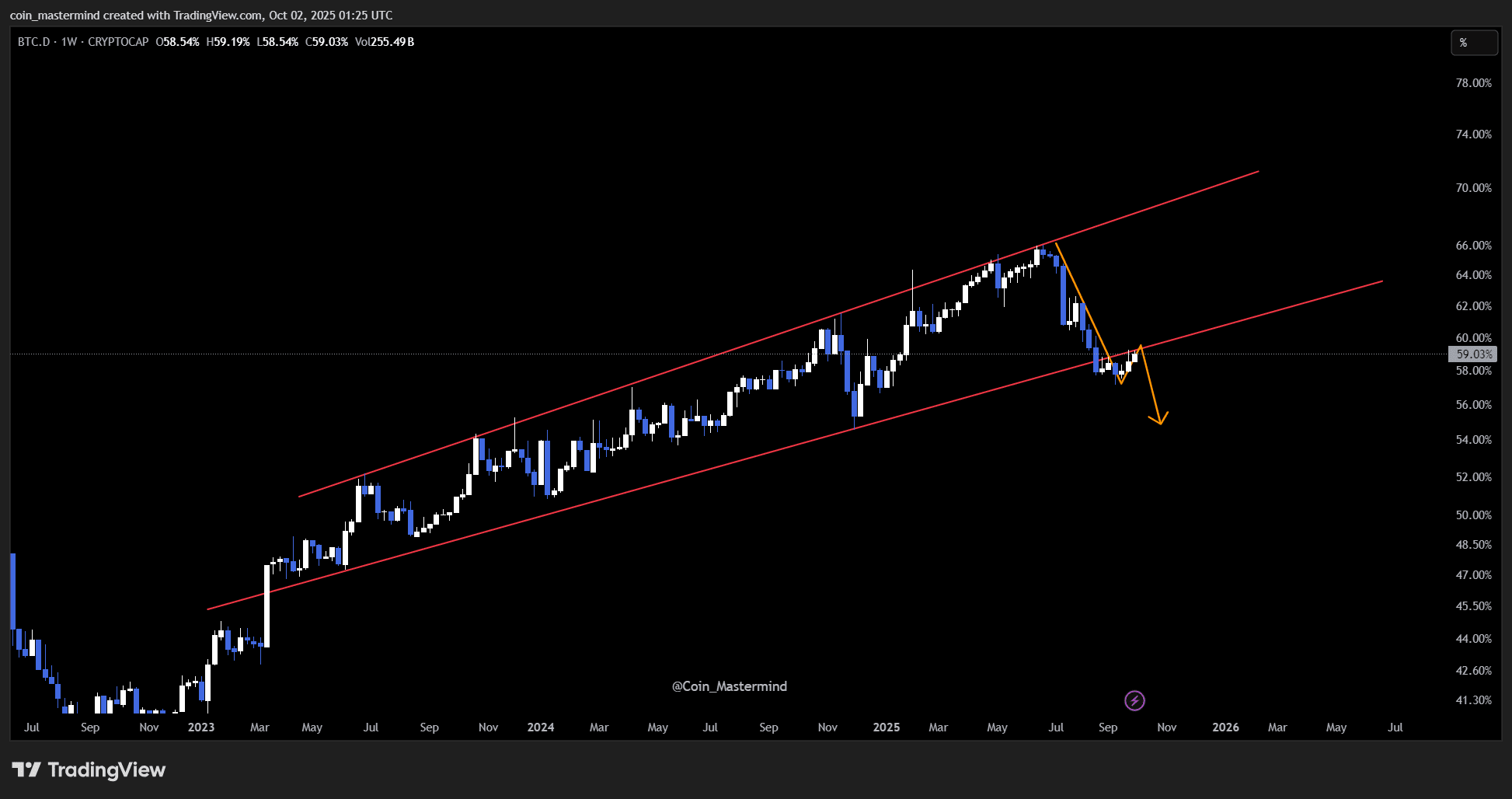Image resolution: width=1512 pixels, height=799 pixels.
Task: Click the 47.00% price axis label
Action: pos(1474,575)
